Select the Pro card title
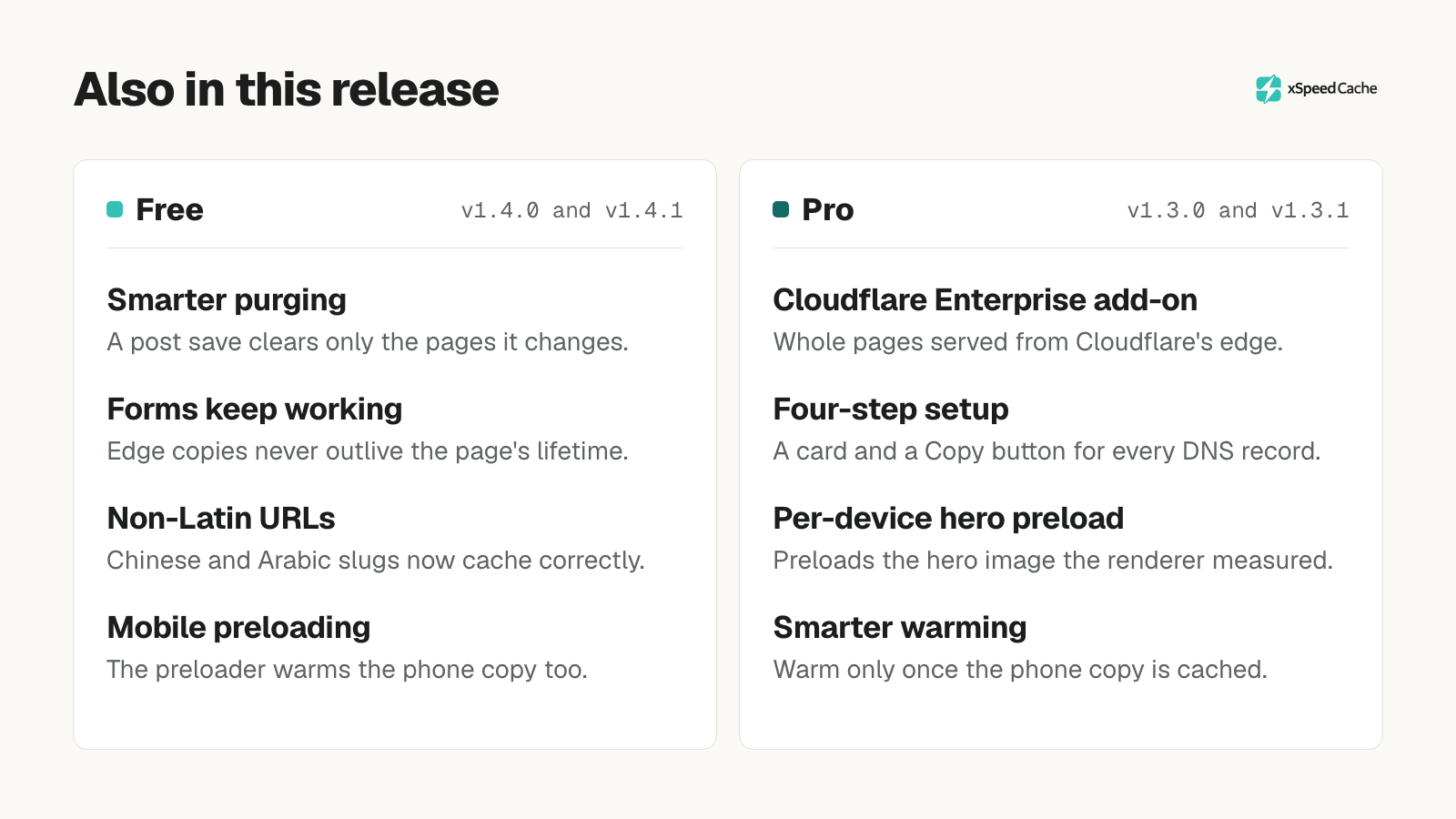 [828, 209]
